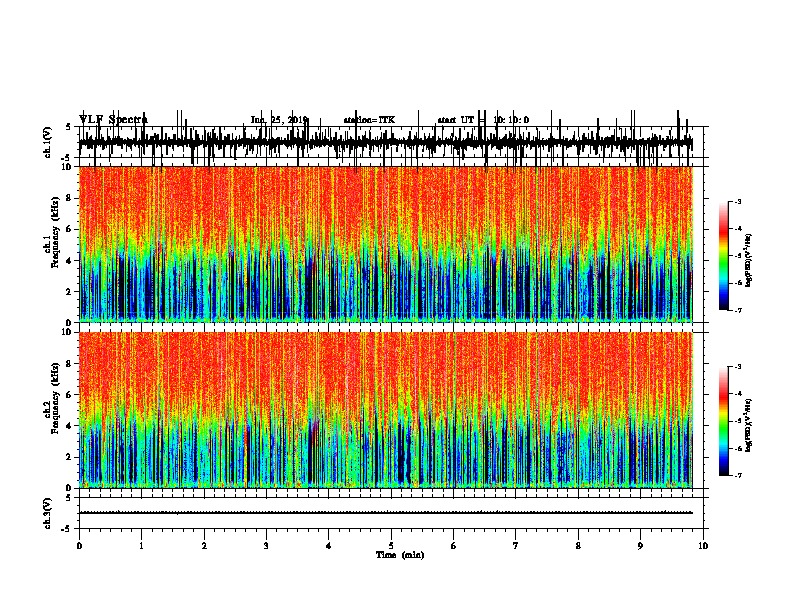Click the '-3' label on ch.1 colorbar
The width and height of the screenshot is (792, 612).
click(738, 202)
